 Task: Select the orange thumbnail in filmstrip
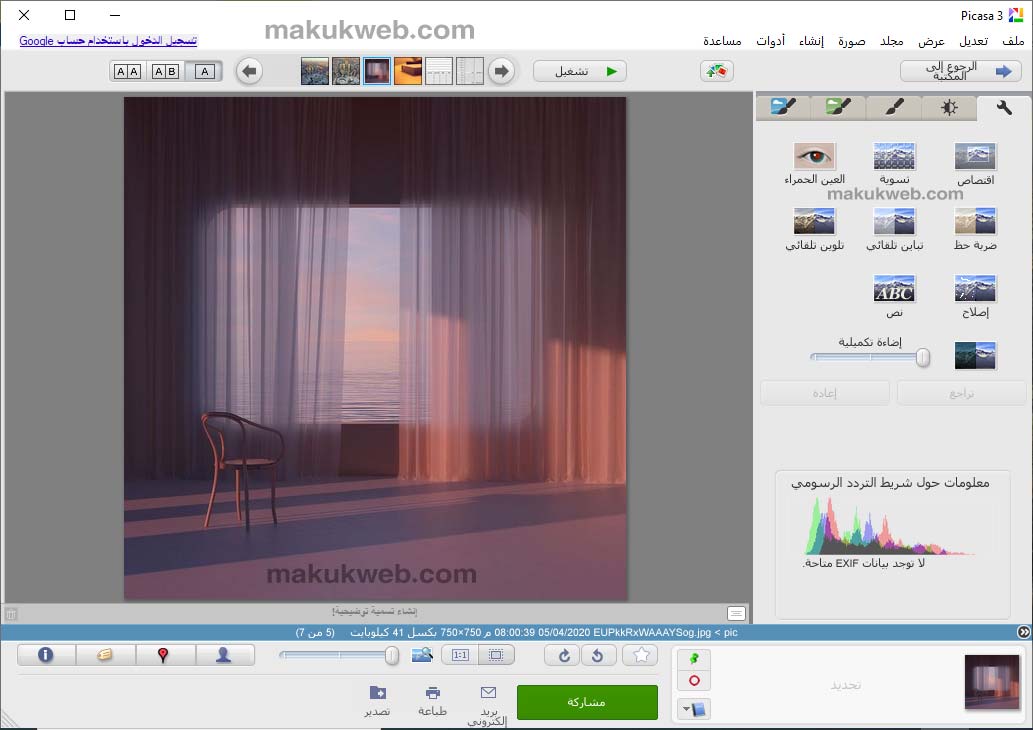click(408, 71)
